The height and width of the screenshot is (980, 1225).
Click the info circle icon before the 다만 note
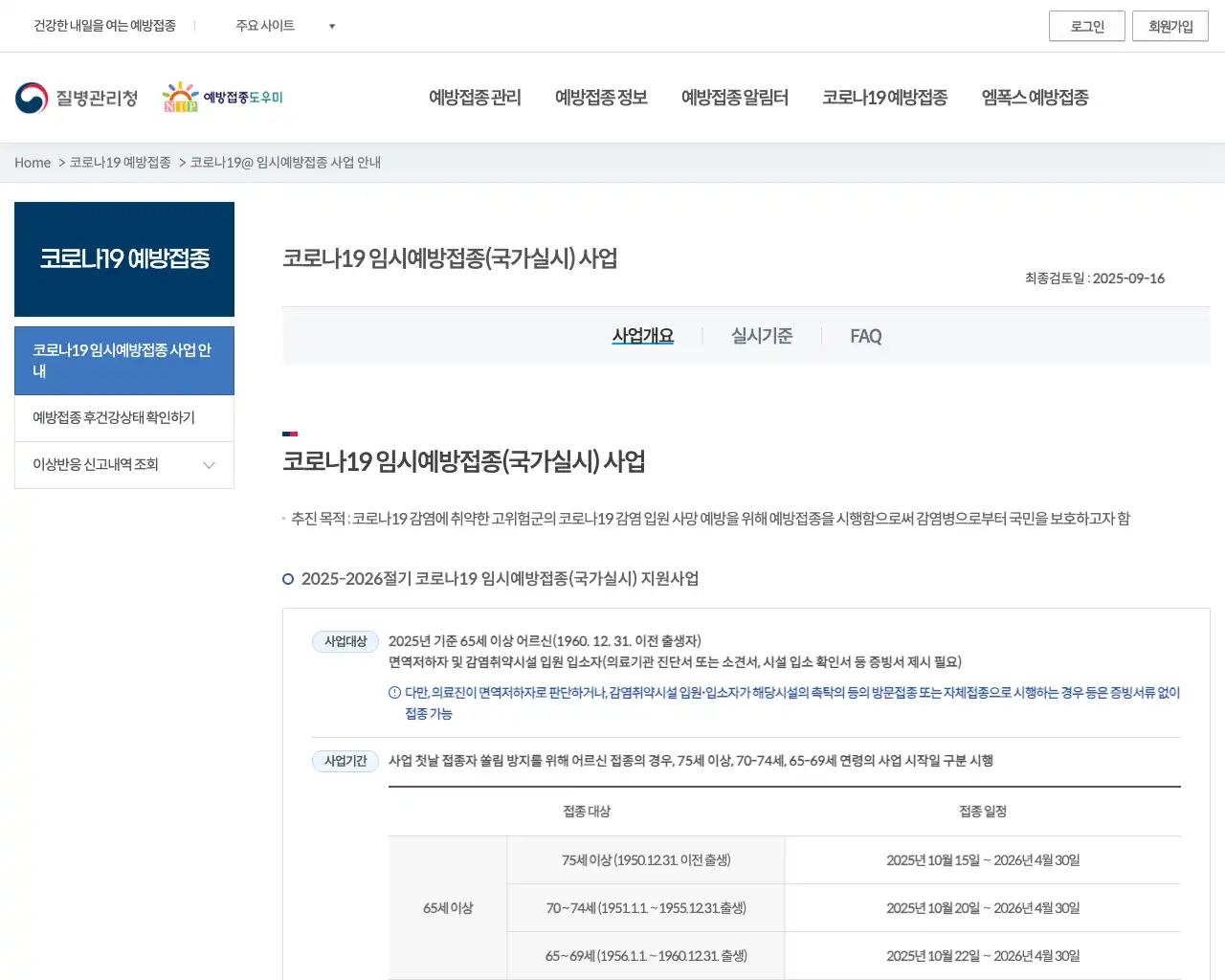pyautogui.click(x=393, y=693)
